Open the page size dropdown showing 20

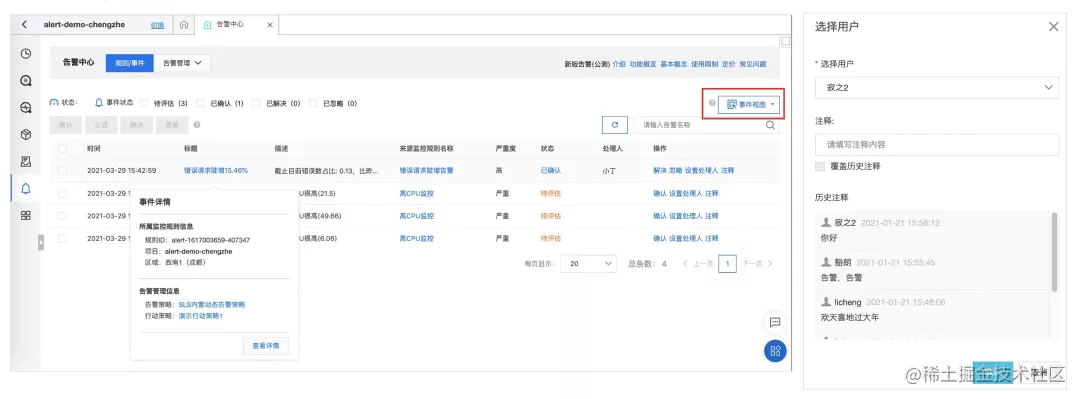click(588, 263)
